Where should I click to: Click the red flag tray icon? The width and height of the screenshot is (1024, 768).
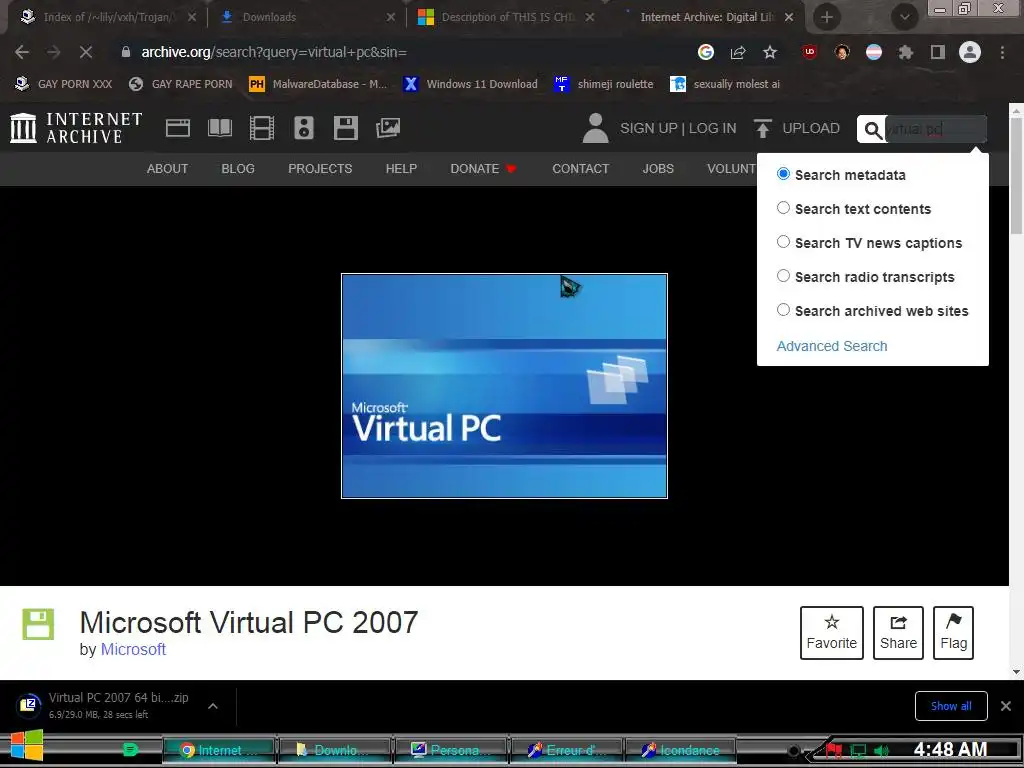(x=834, y=751)
